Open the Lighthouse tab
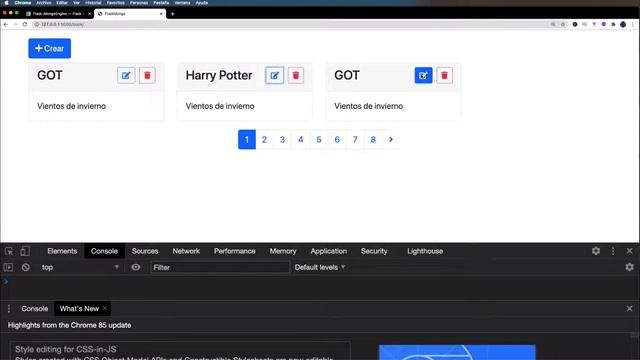640x360 pixels. [x=425, y=251]
